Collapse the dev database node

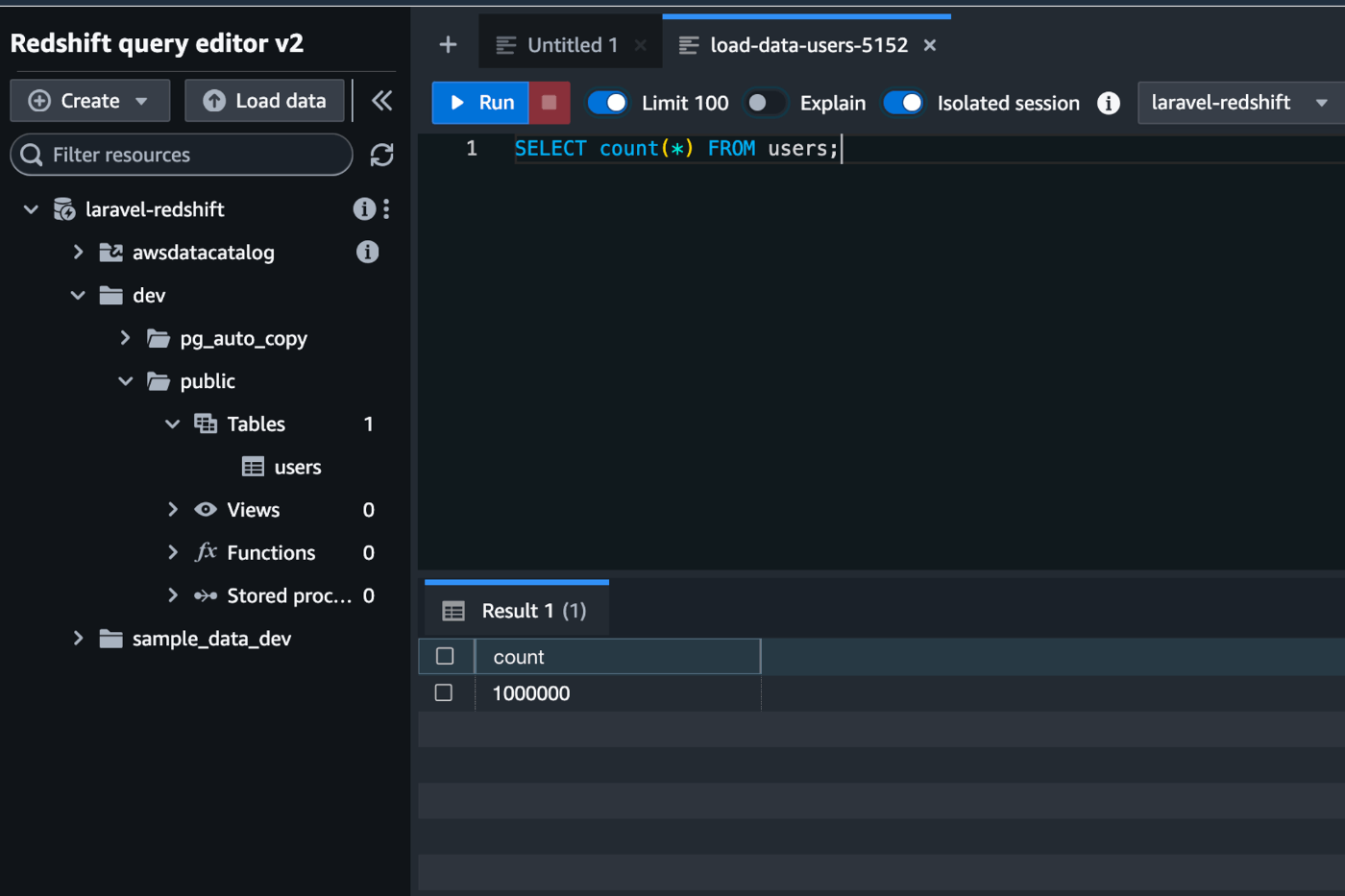(x=78, y=295)
